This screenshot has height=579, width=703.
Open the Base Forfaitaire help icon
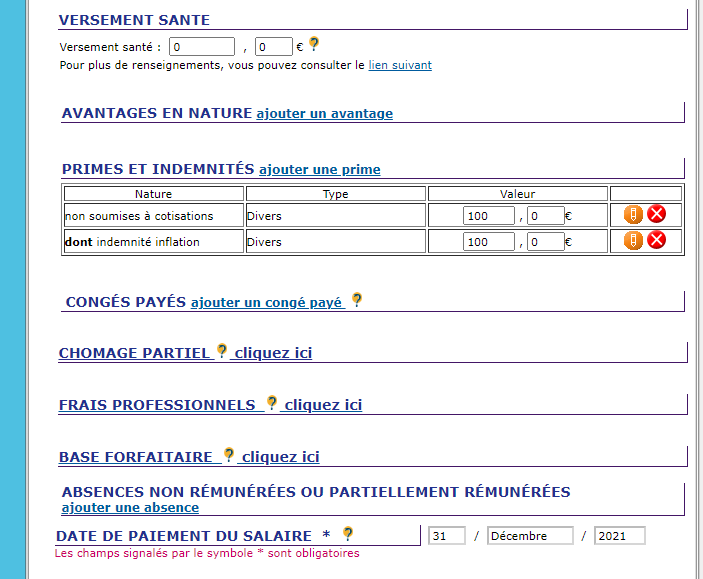[229, 455]
